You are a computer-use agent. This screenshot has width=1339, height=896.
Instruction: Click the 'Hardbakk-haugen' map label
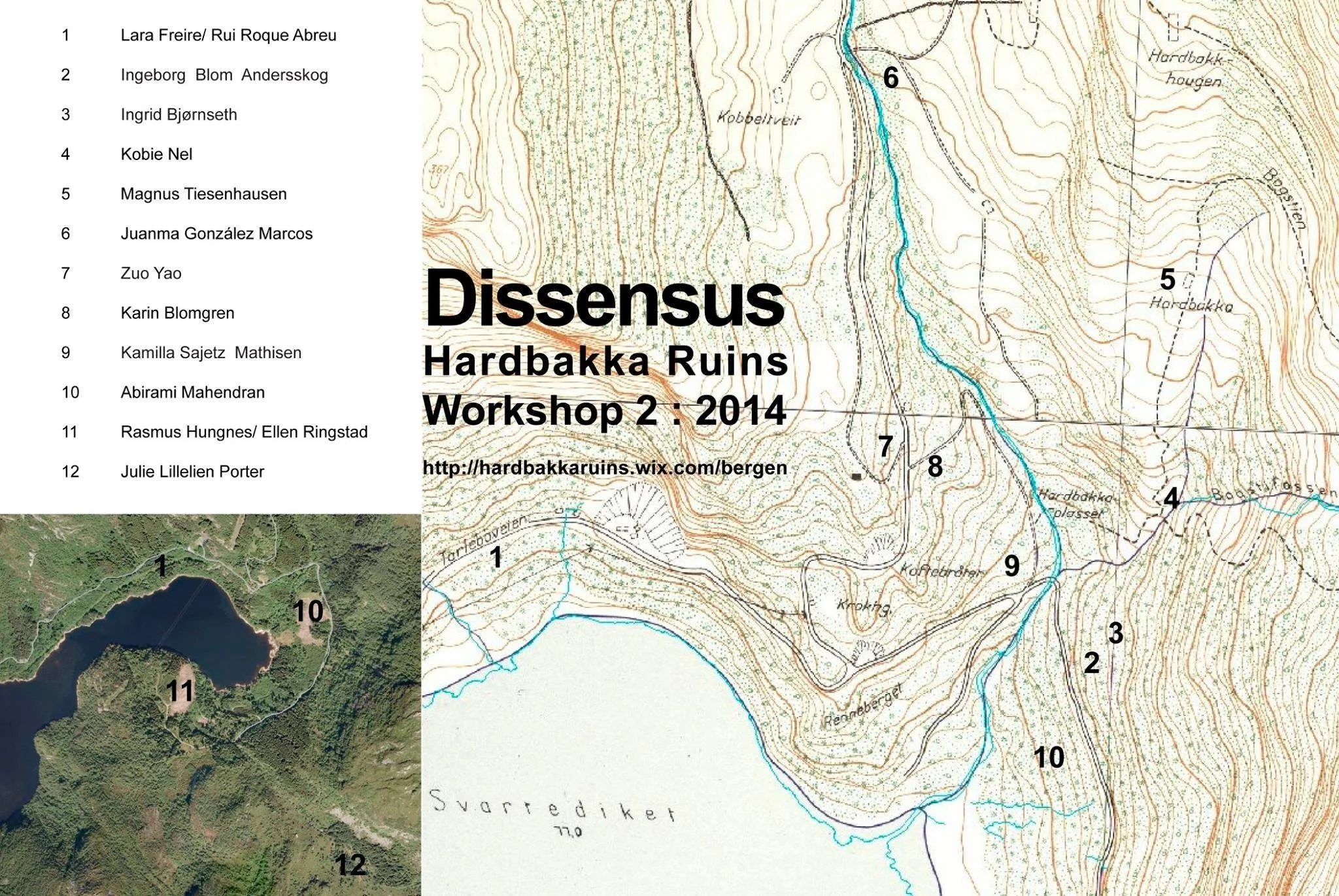pyautogui.click(x=1190, y=68)
